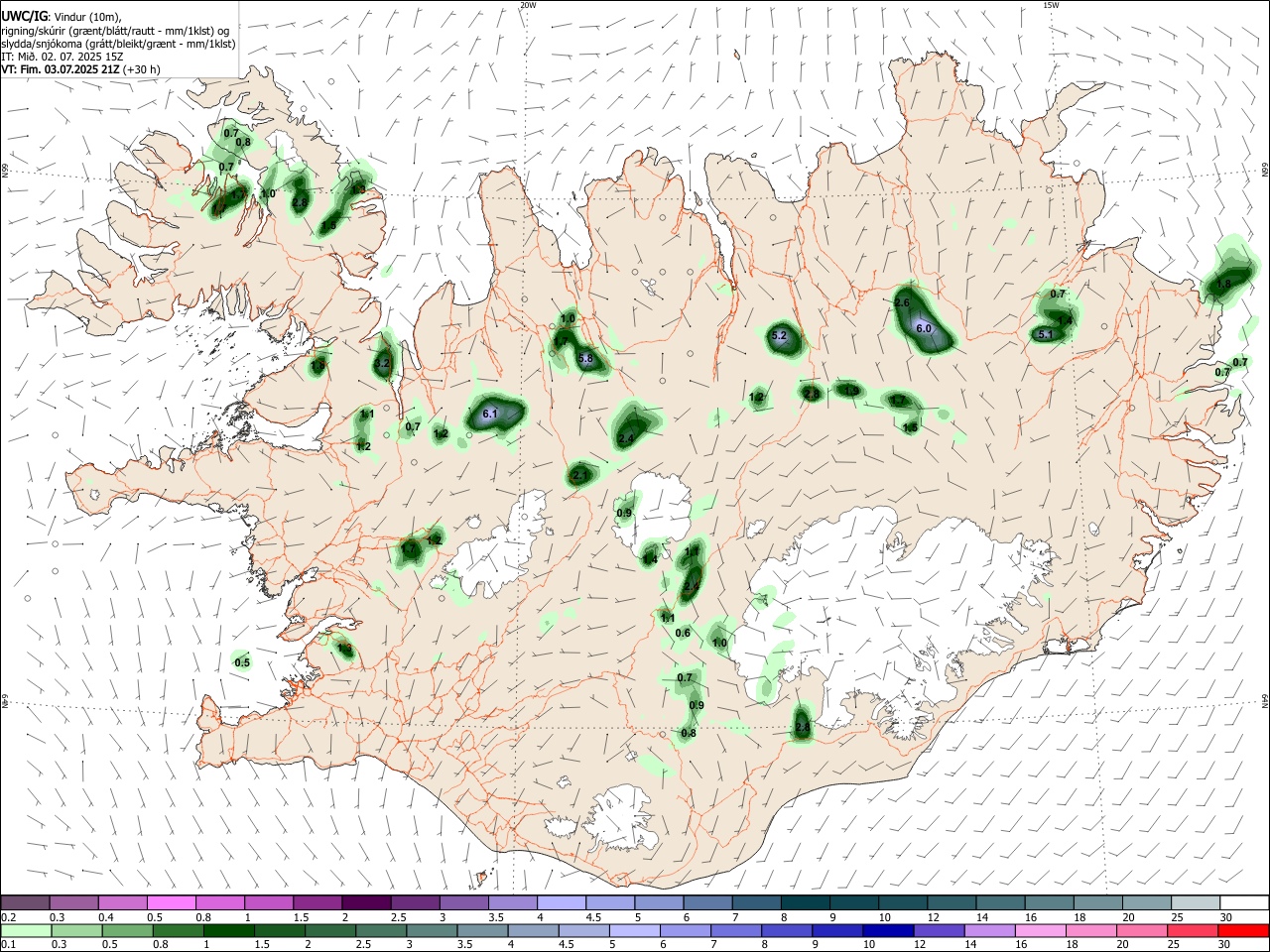Pick the darkest purple 2 mm swatch in the upper legend
This screenshot has width=1270, height=952.
[366, 902]
